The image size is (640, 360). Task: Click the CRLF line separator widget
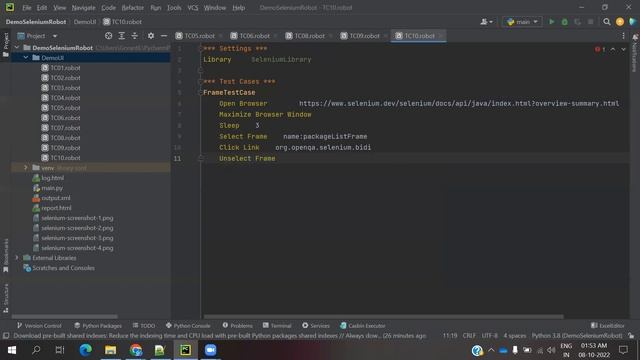[x=469, y=336]
